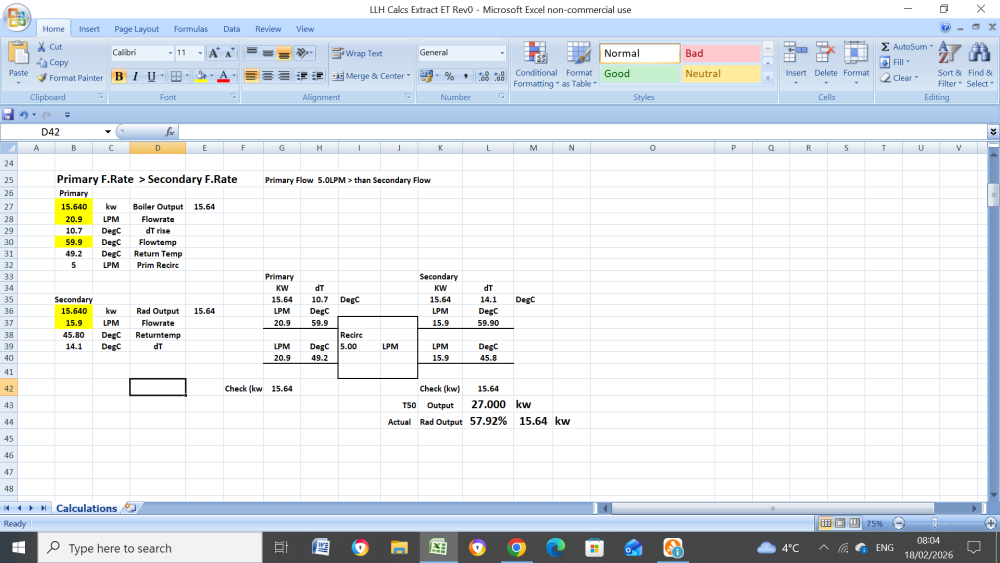Open the Page Layout ribbon tab
This screenshot has width=1000, height=563.
(136, 29)
